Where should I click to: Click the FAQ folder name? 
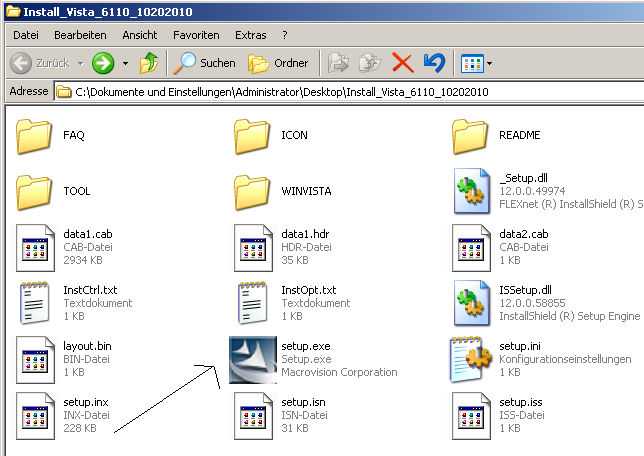click(x=74, y=135)
